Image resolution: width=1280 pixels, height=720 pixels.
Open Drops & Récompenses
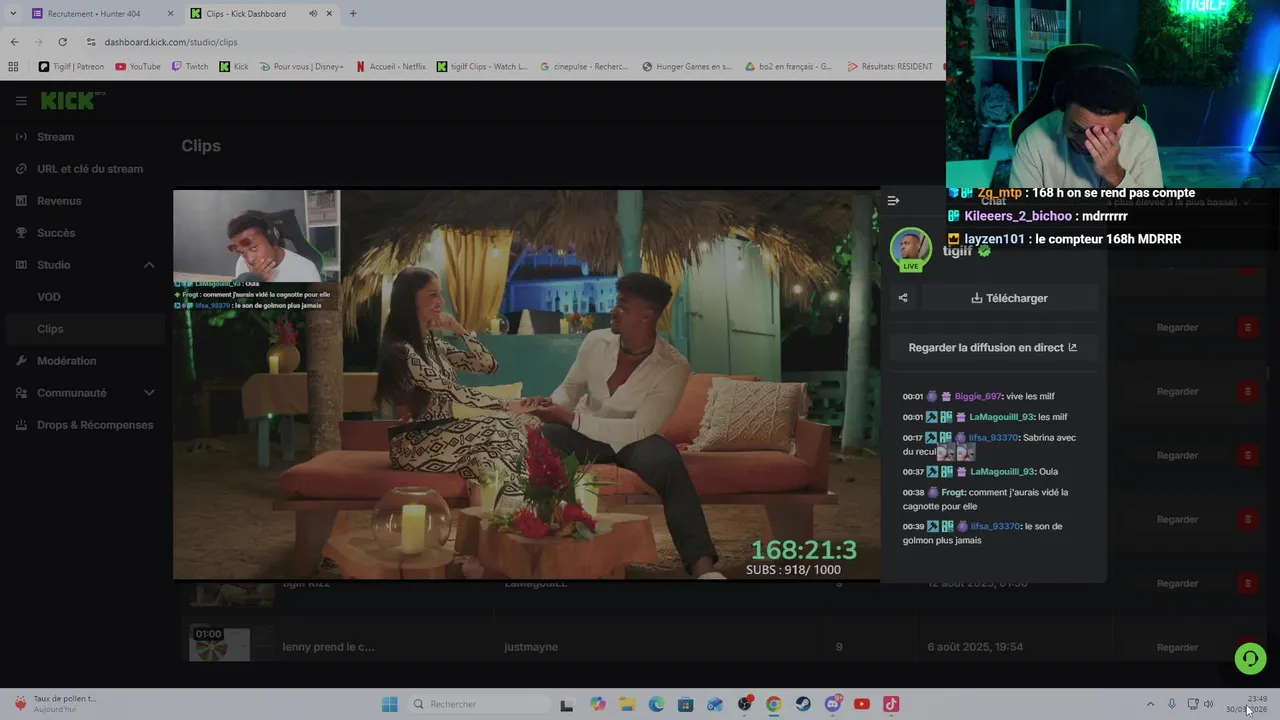pos(95,425)
